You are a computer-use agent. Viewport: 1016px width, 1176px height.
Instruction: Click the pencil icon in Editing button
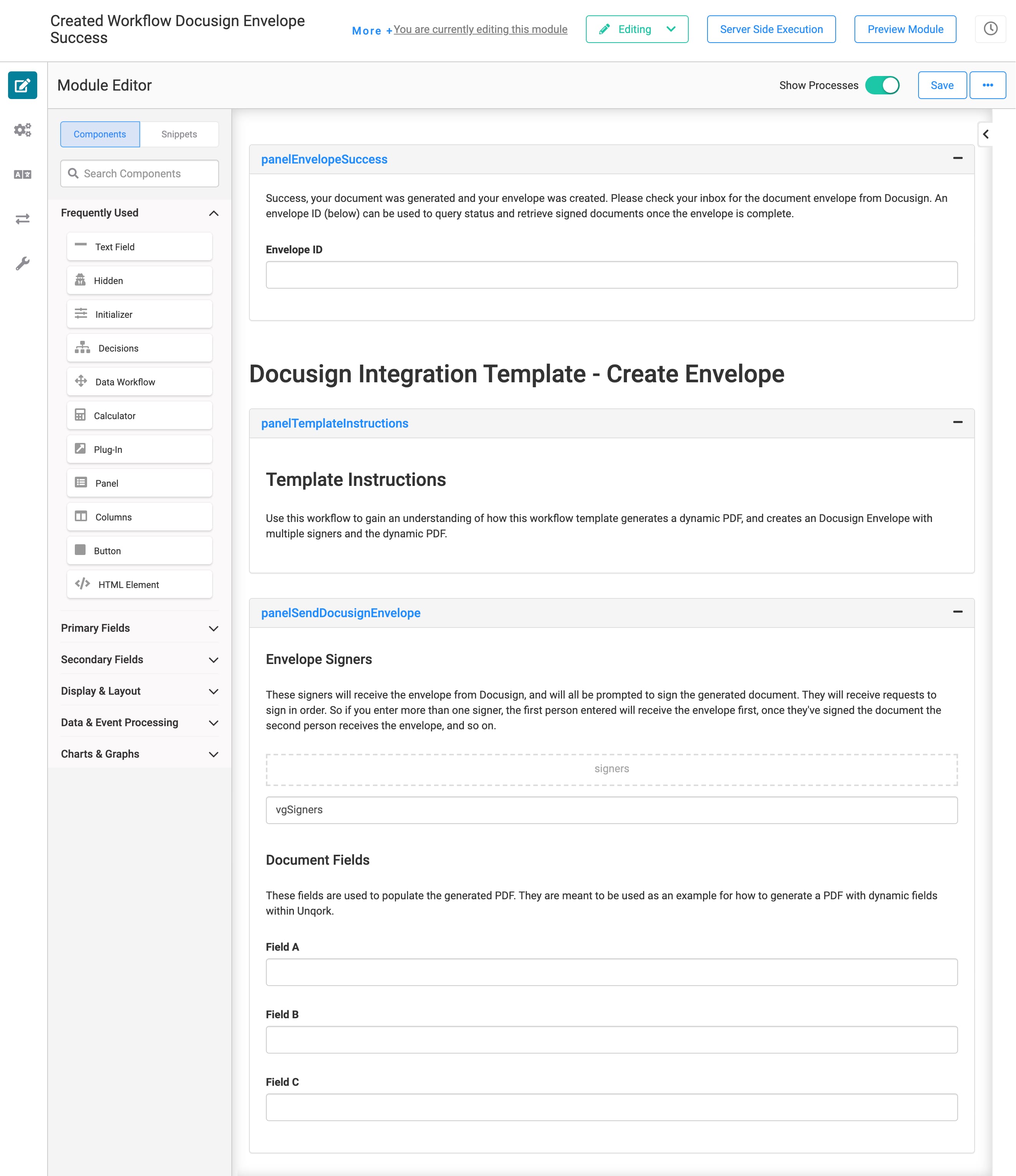coord(605,29)
